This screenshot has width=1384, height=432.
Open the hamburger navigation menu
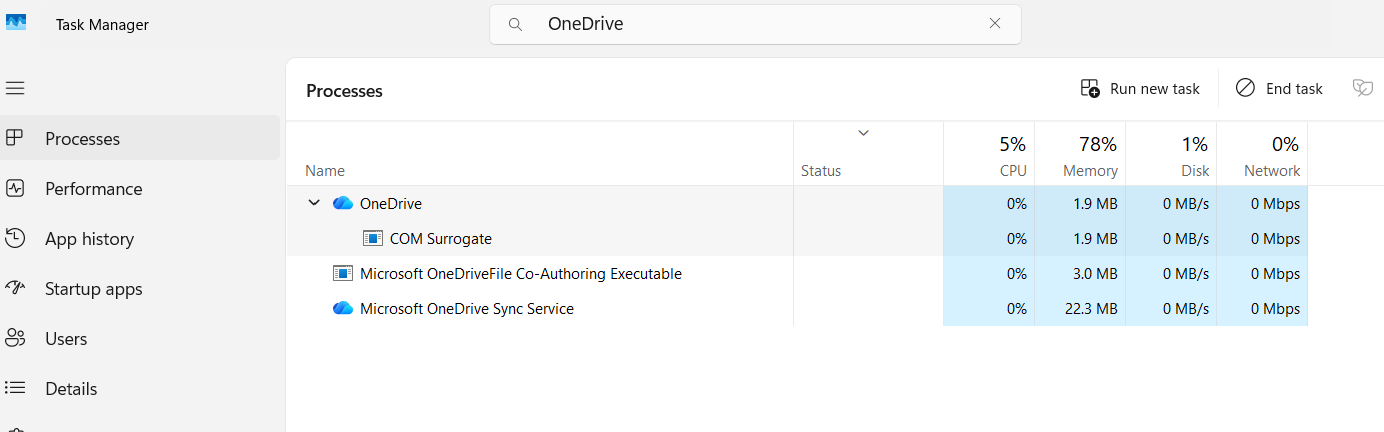click(15, 88)
